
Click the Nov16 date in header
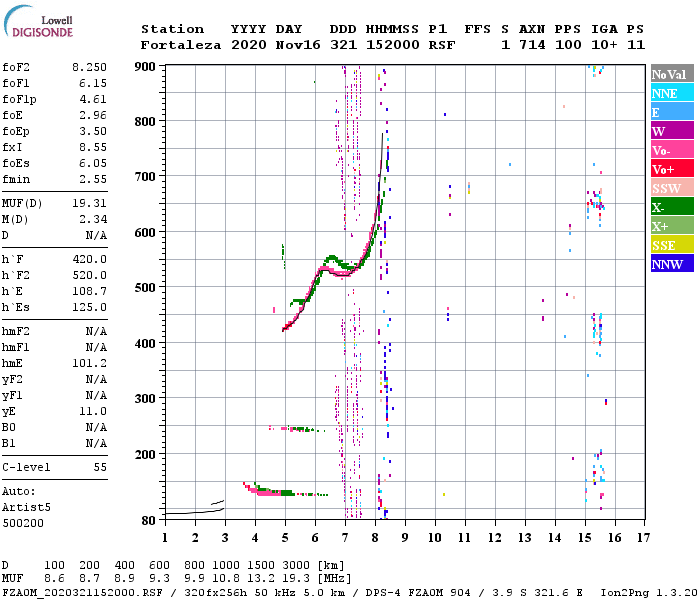pos(298,45)
